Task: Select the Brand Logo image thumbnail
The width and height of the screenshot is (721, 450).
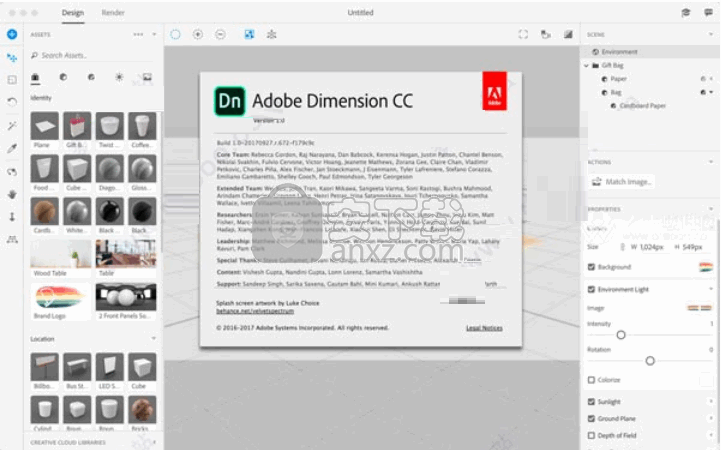Action: (61, 297)
